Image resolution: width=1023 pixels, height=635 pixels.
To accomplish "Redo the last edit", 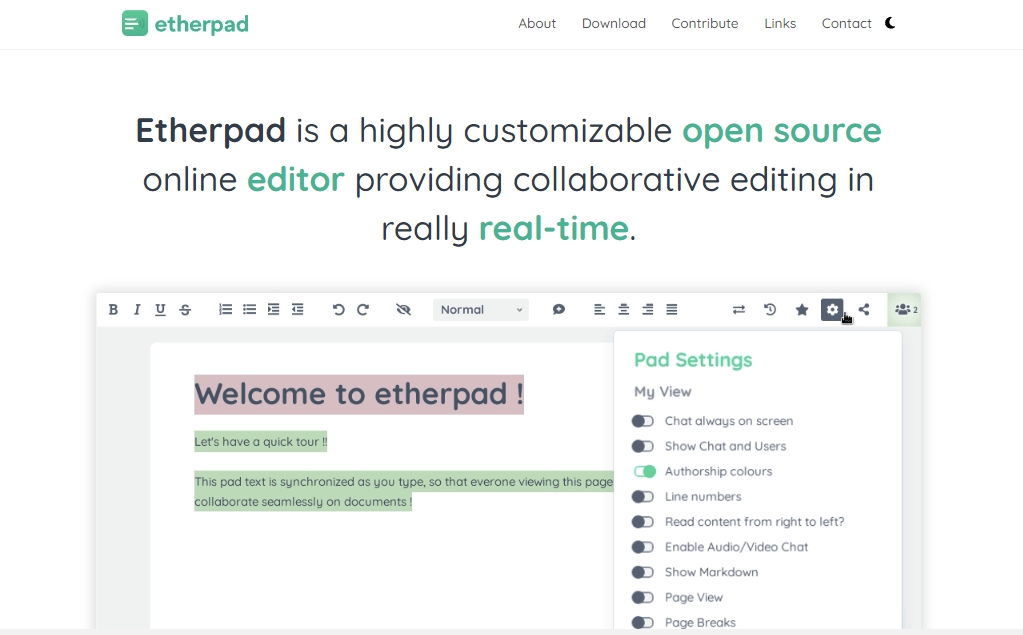I will [x=363, y=309].
